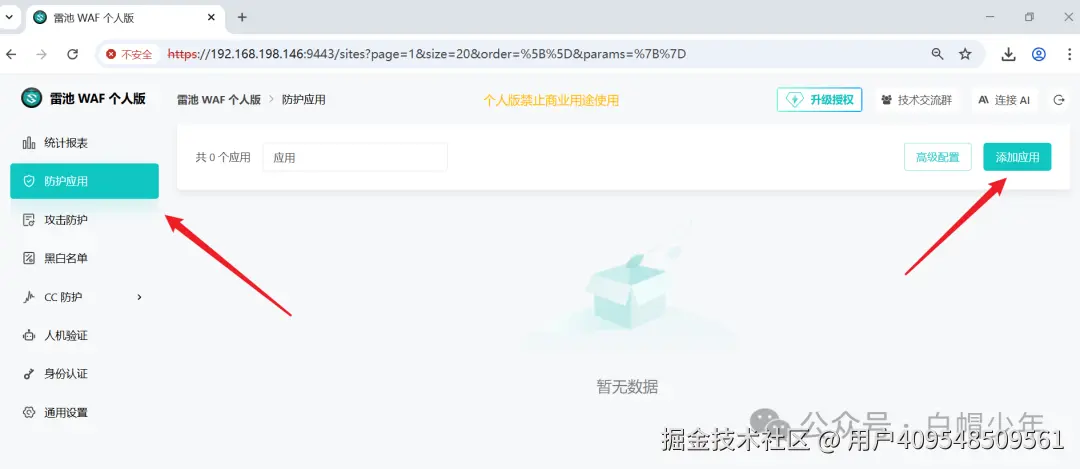Open 身份认证 in the sidebar

[x=84, y=374]
